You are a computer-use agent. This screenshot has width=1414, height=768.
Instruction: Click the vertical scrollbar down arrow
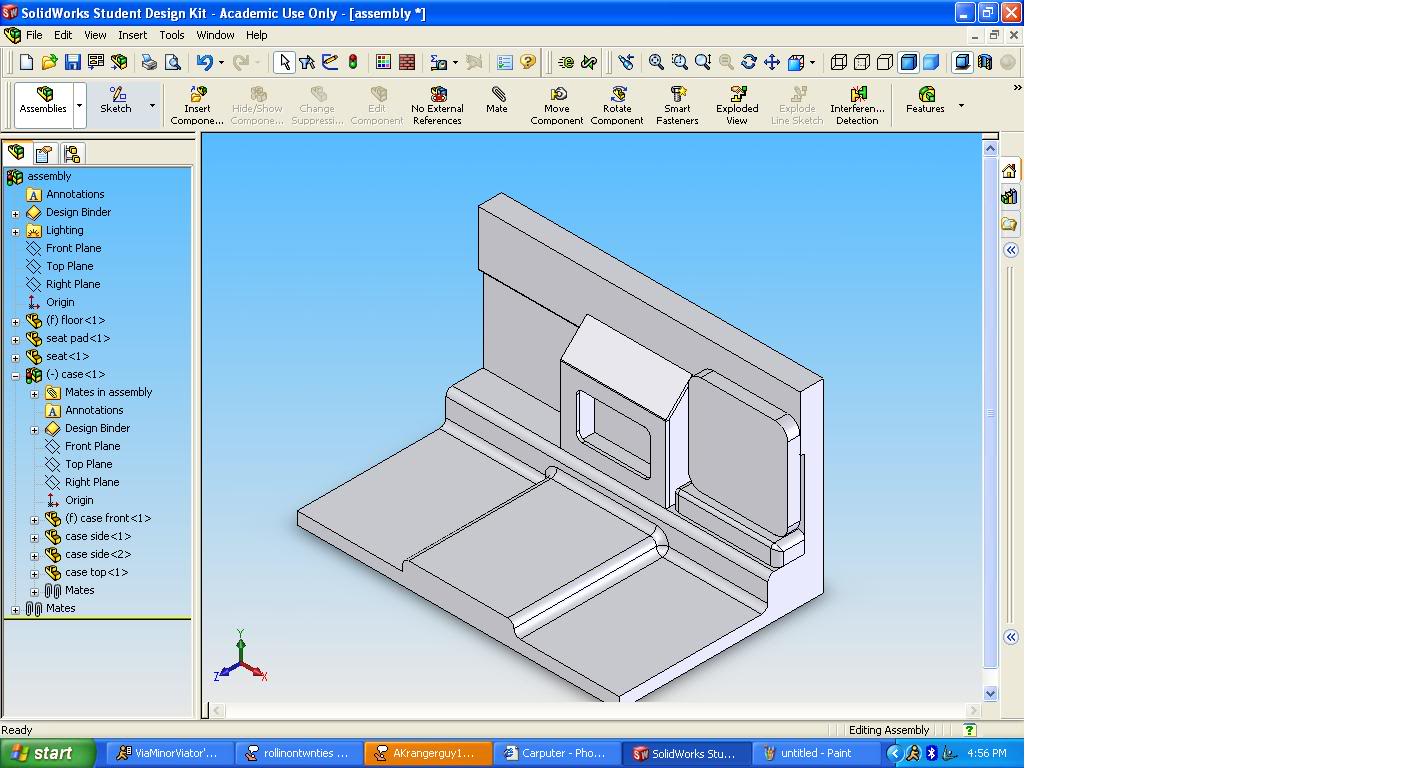990,692
